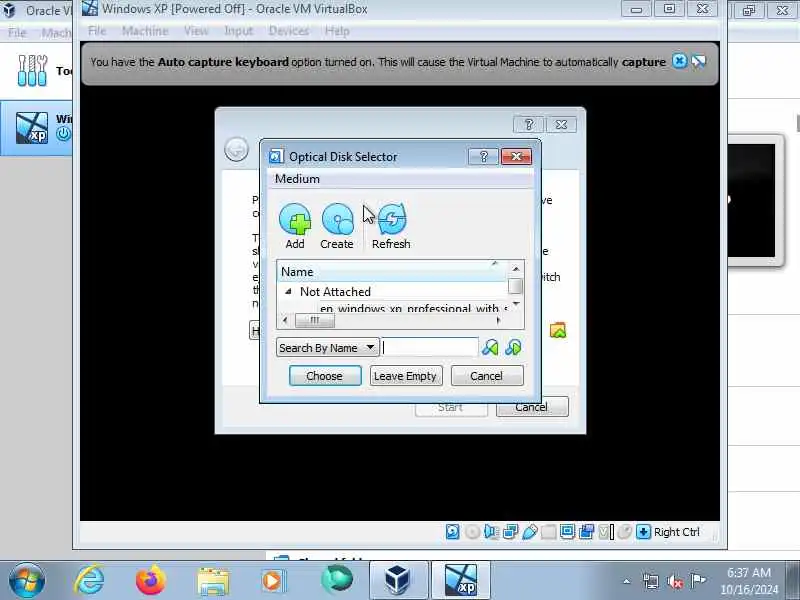Click the hard disk activity status icon
Viewport: 800px width, 600px height.
click(453, 532)
